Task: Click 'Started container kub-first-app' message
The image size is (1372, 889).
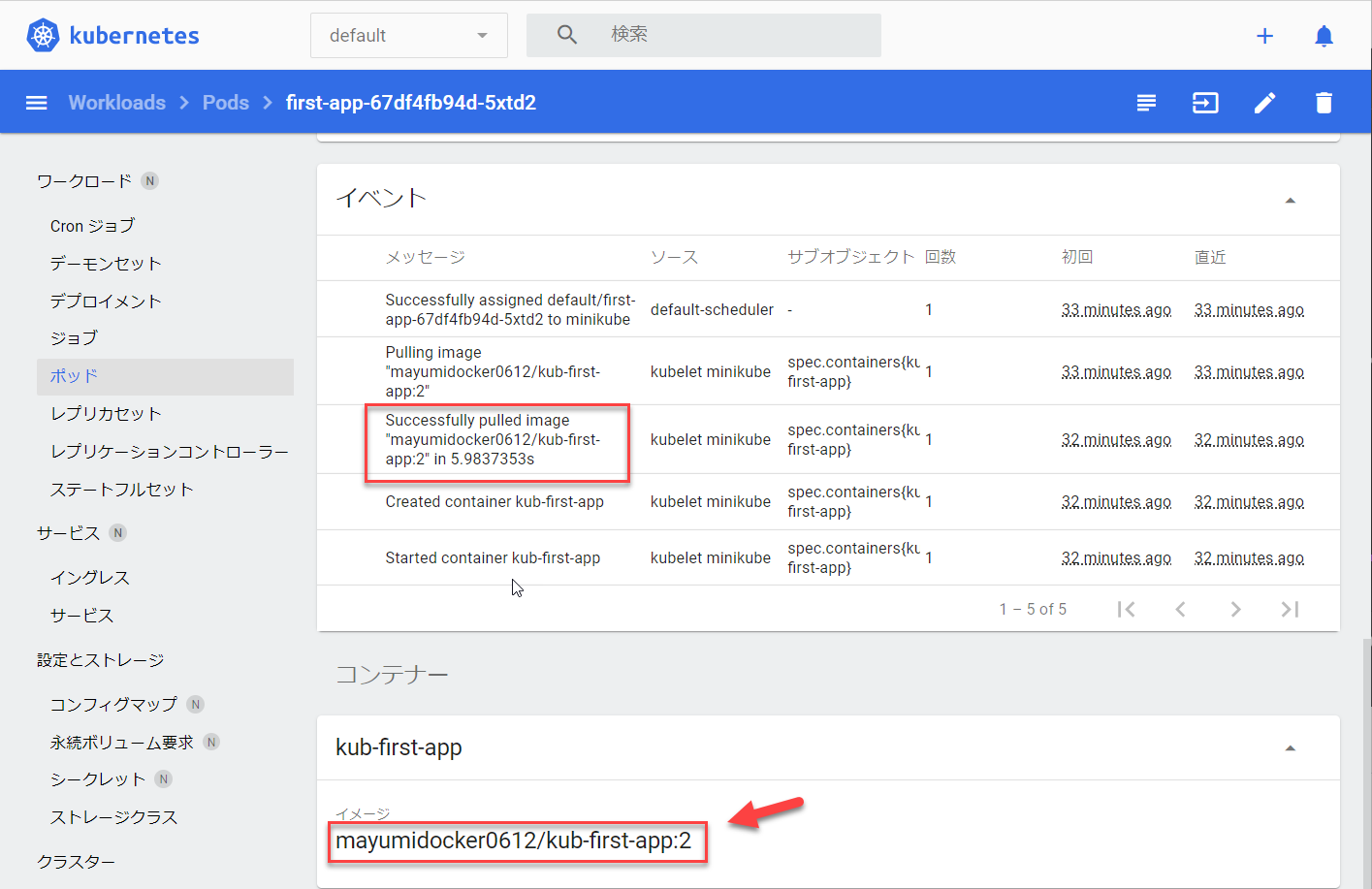Action: [493, 557]
